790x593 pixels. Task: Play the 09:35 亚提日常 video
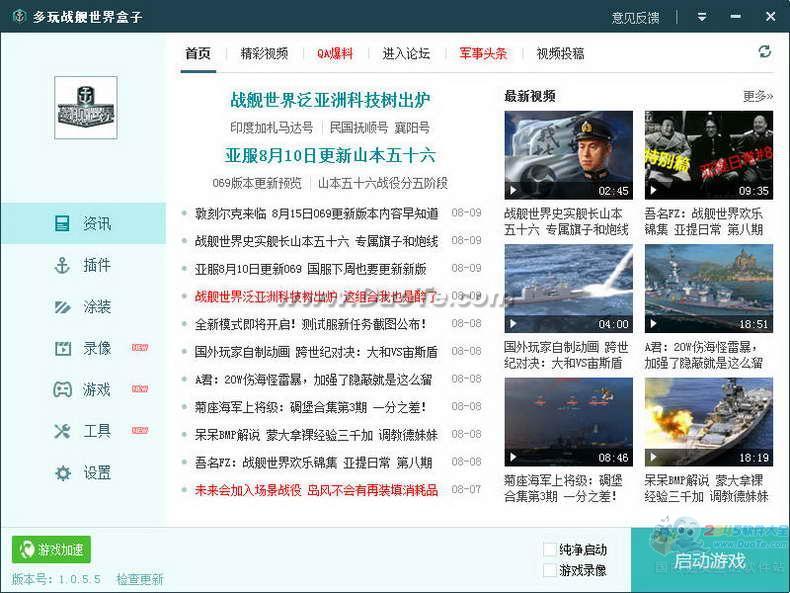point(708,155)
